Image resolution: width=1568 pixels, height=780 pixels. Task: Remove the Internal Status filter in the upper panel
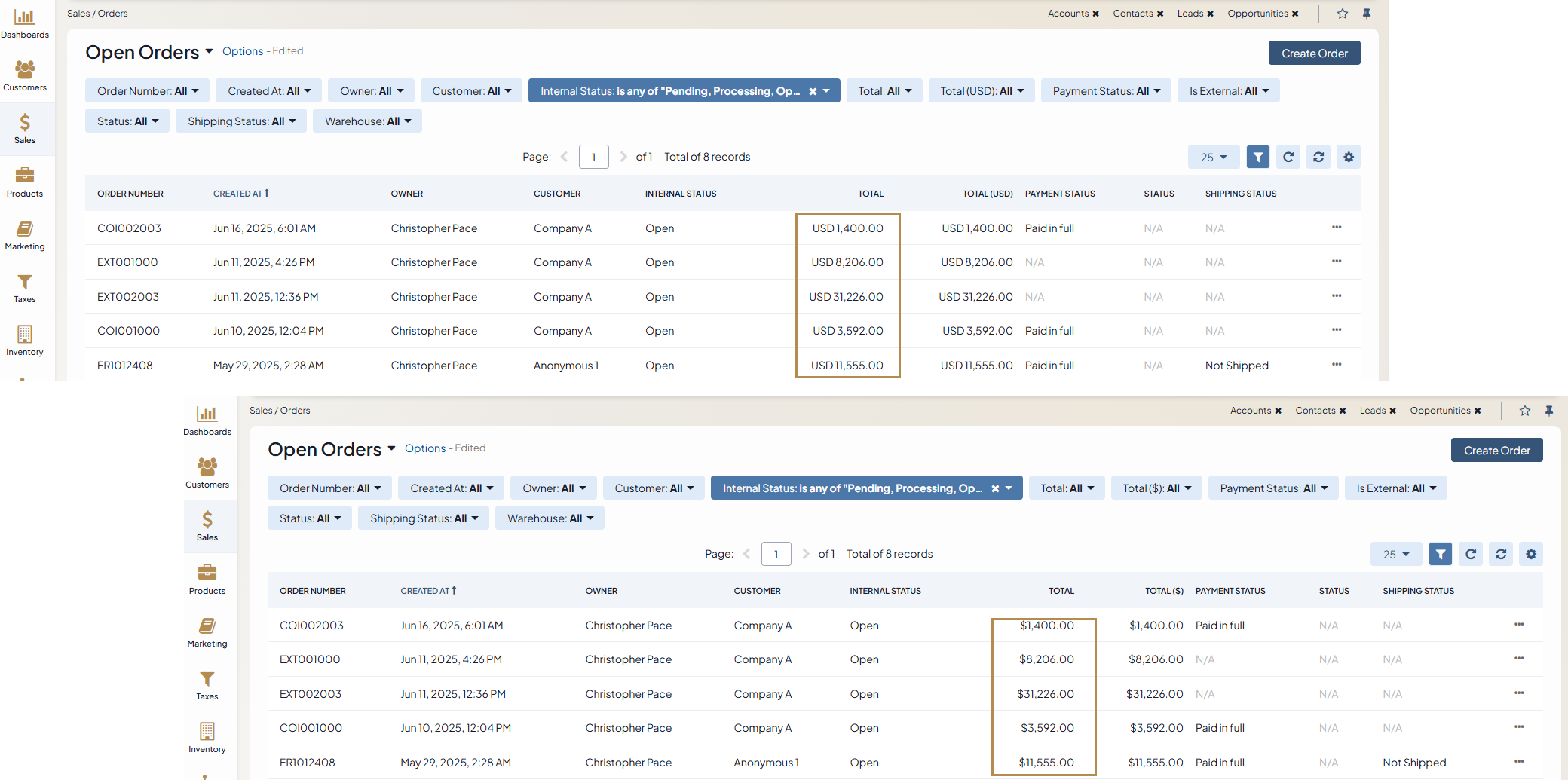(x=813, y=91)
